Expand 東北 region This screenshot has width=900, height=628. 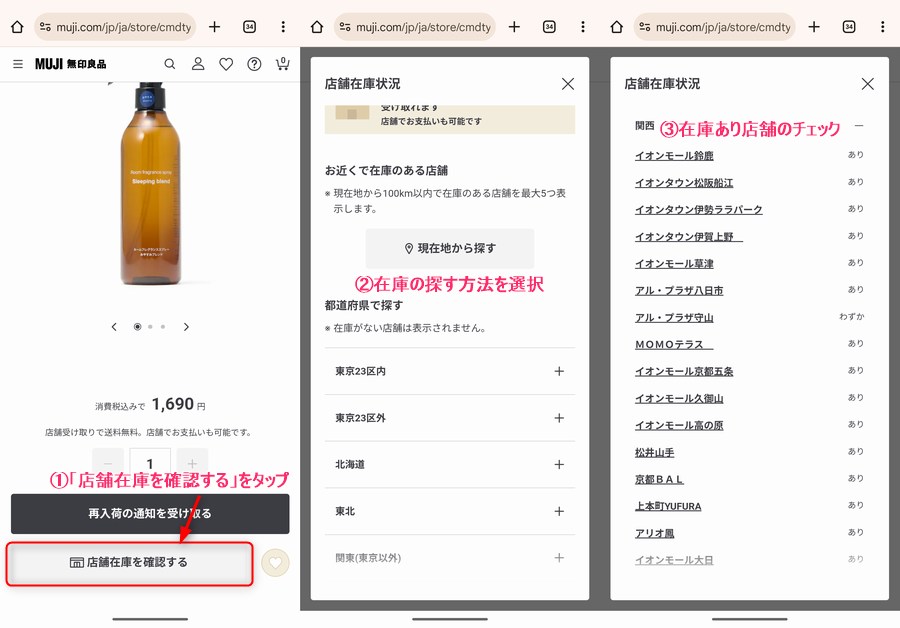[x=450, y=511]
